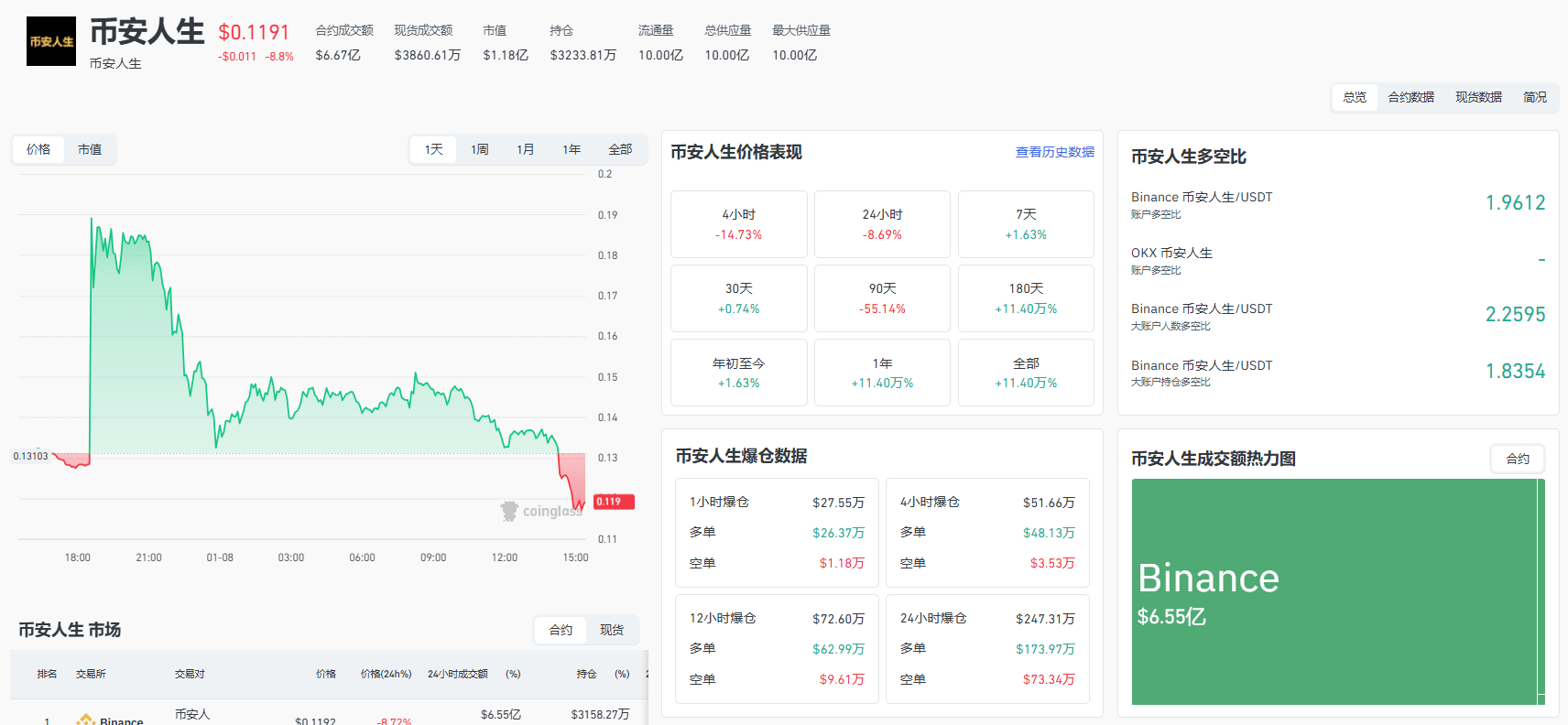
Task: Sort the table by 持仓 column
Action: (586, 674)
